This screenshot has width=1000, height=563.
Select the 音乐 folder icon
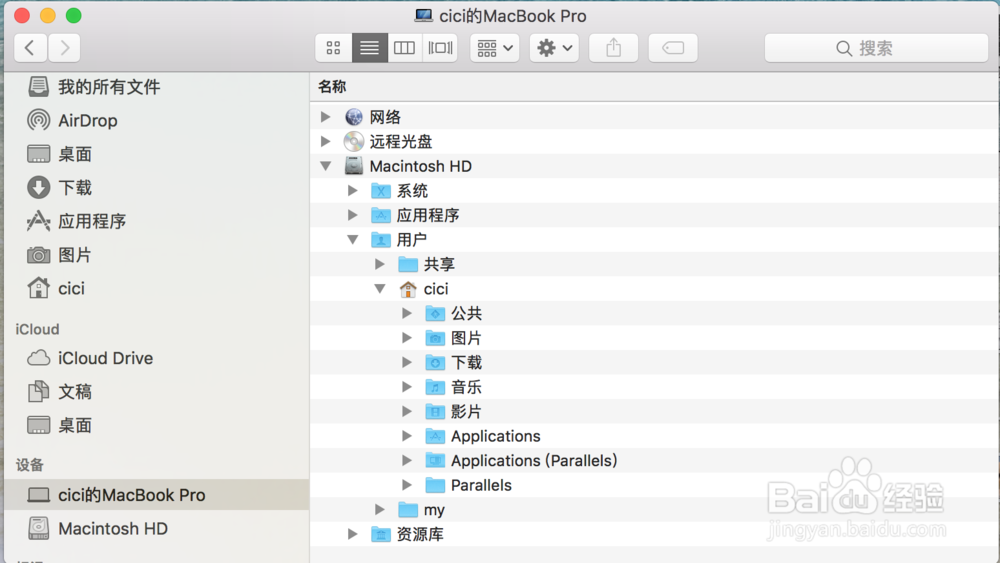coord(435,386)
